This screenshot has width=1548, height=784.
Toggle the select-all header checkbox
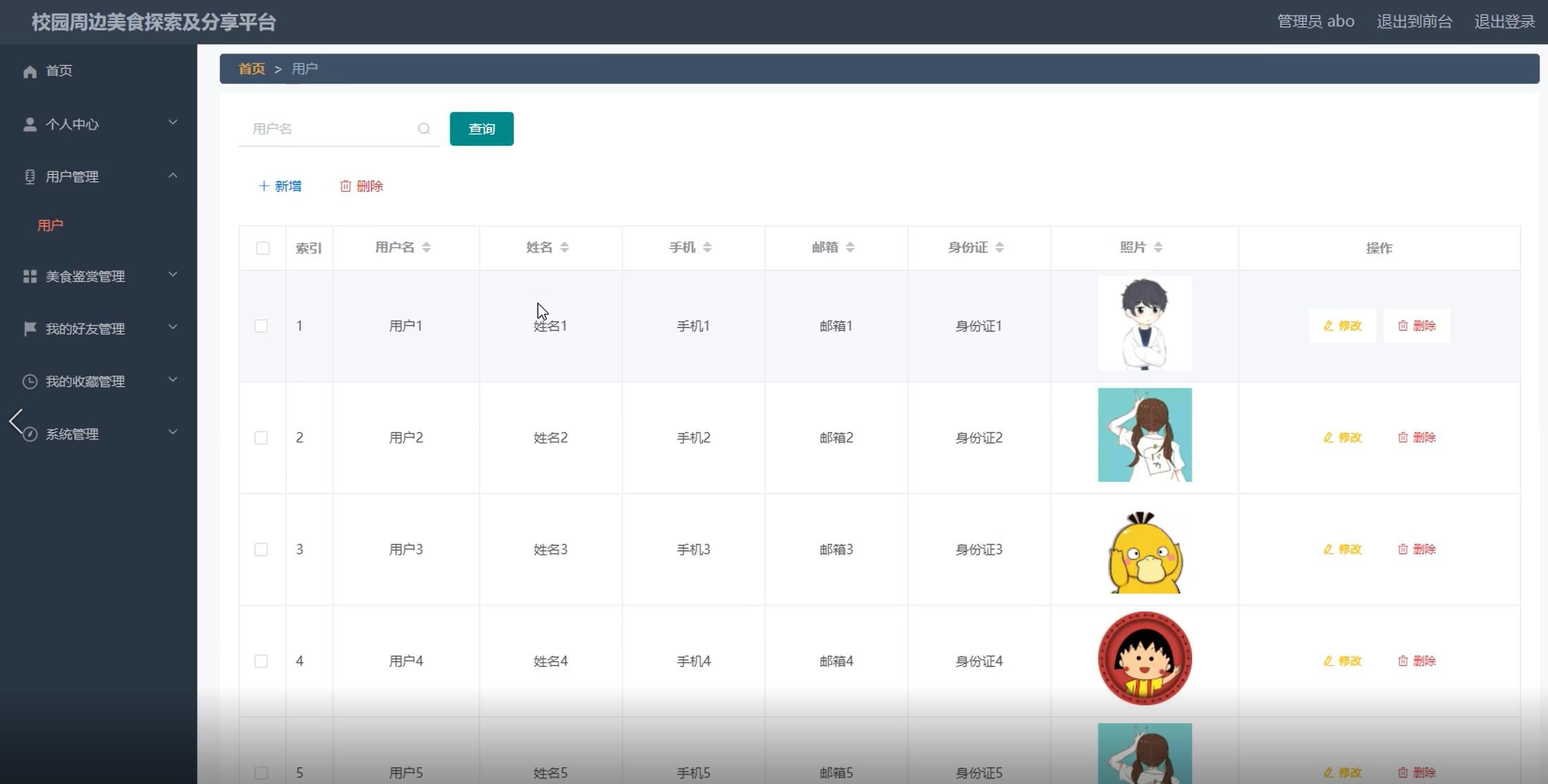click(263, 248)
